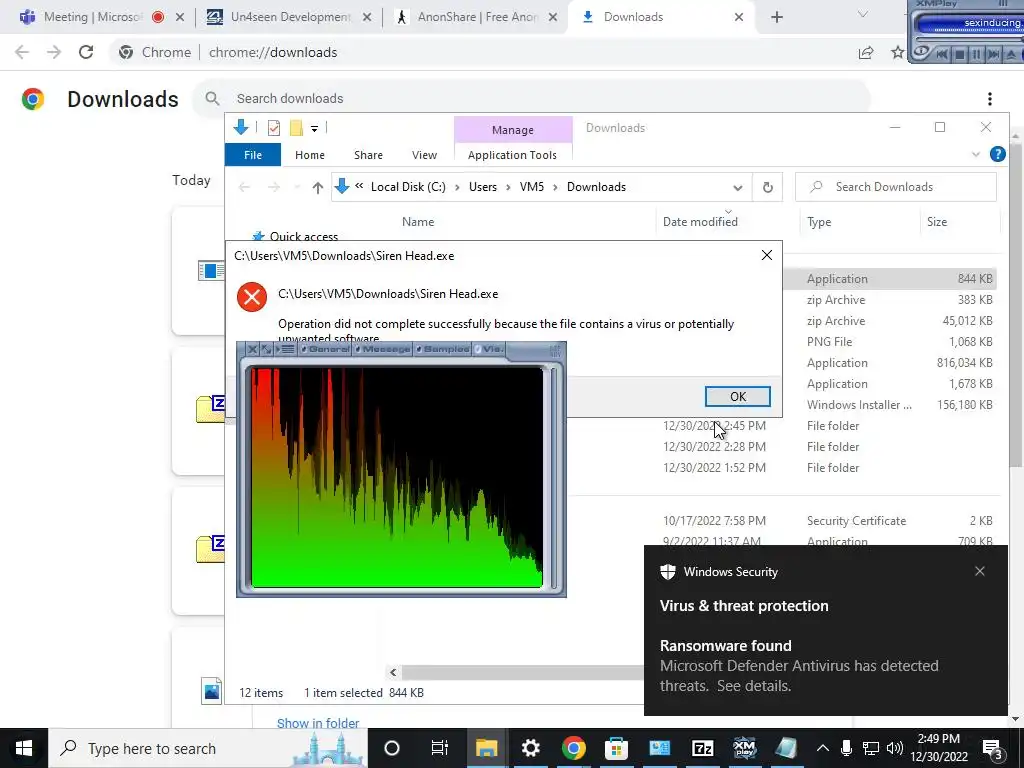
Task: Click OK in the virus error dialog
Action: point(737,396)
